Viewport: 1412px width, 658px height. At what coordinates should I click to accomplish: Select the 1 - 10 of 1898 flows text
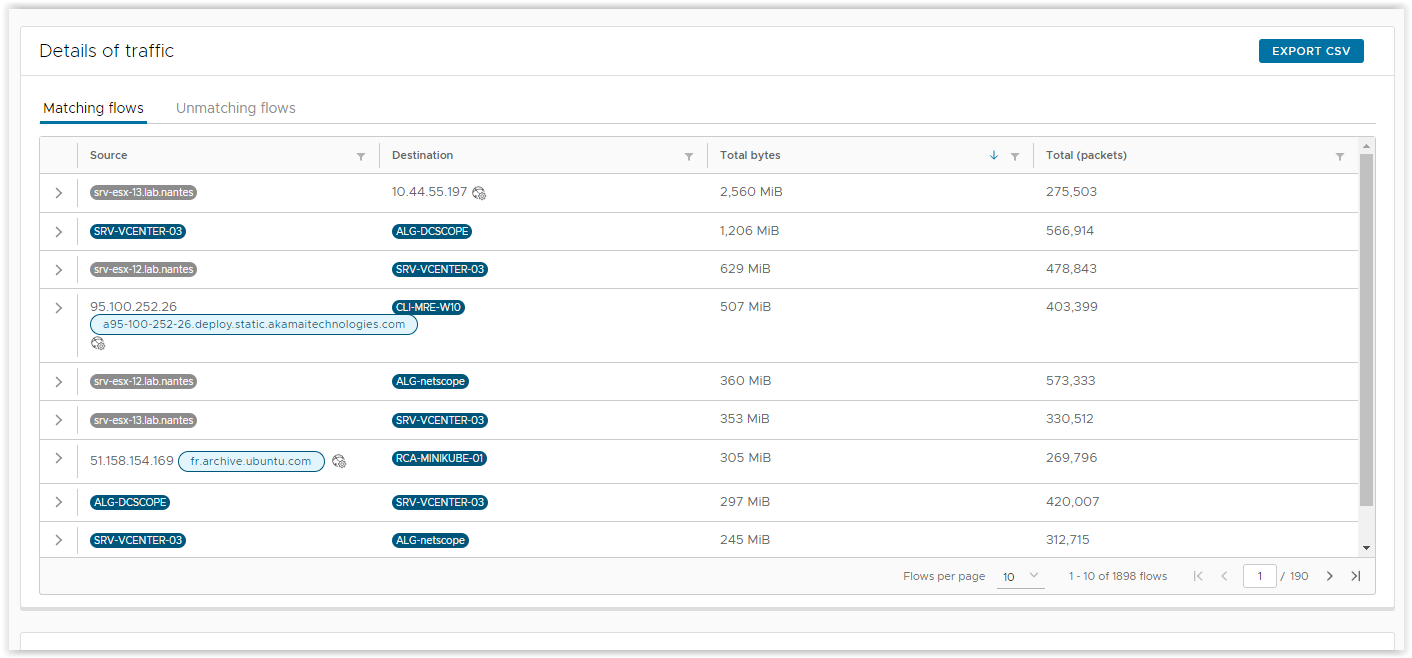(x=1118, y=576)
